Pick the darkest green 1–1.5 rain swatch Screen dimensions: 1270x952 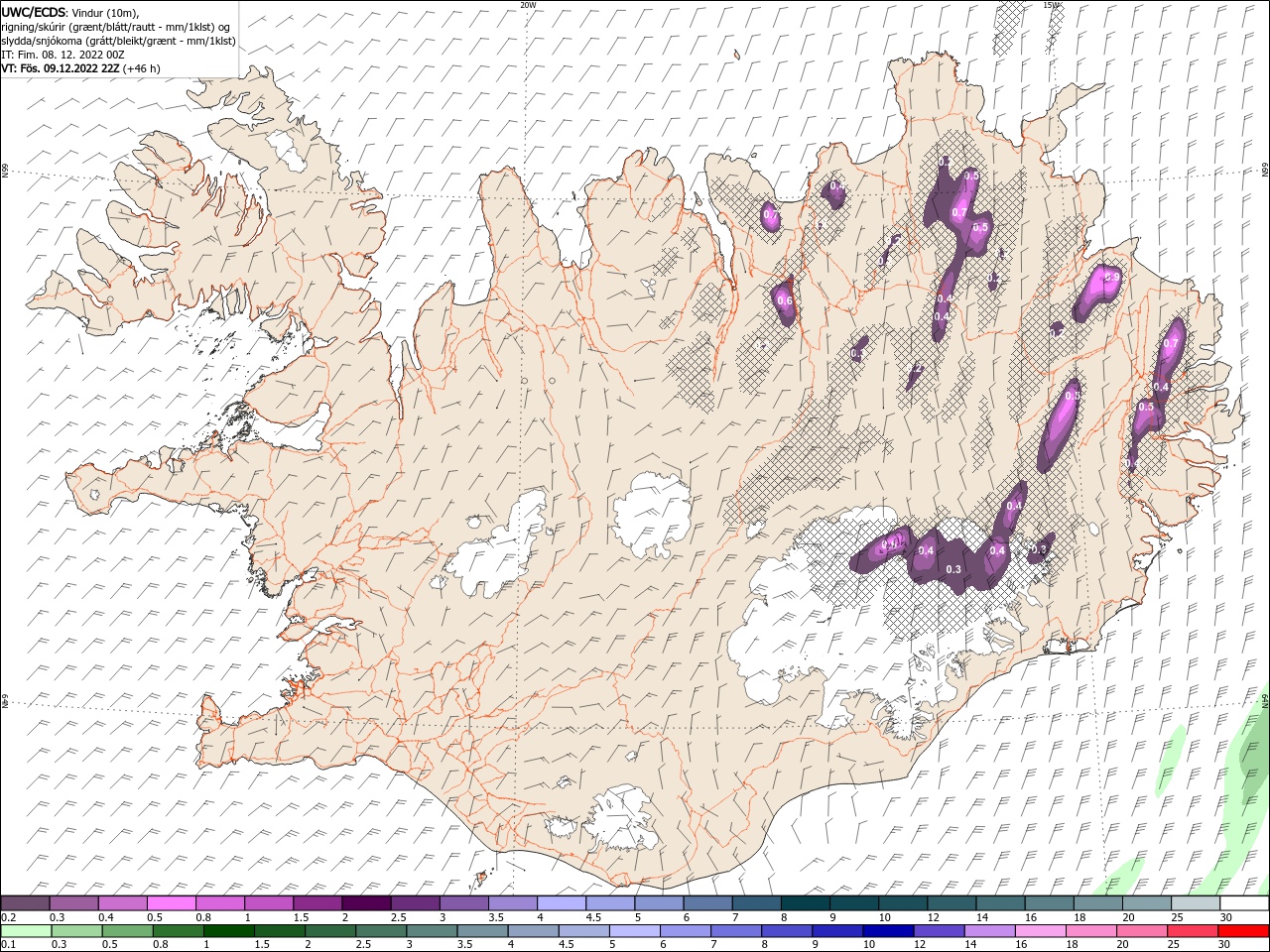(x=228, y=931)
